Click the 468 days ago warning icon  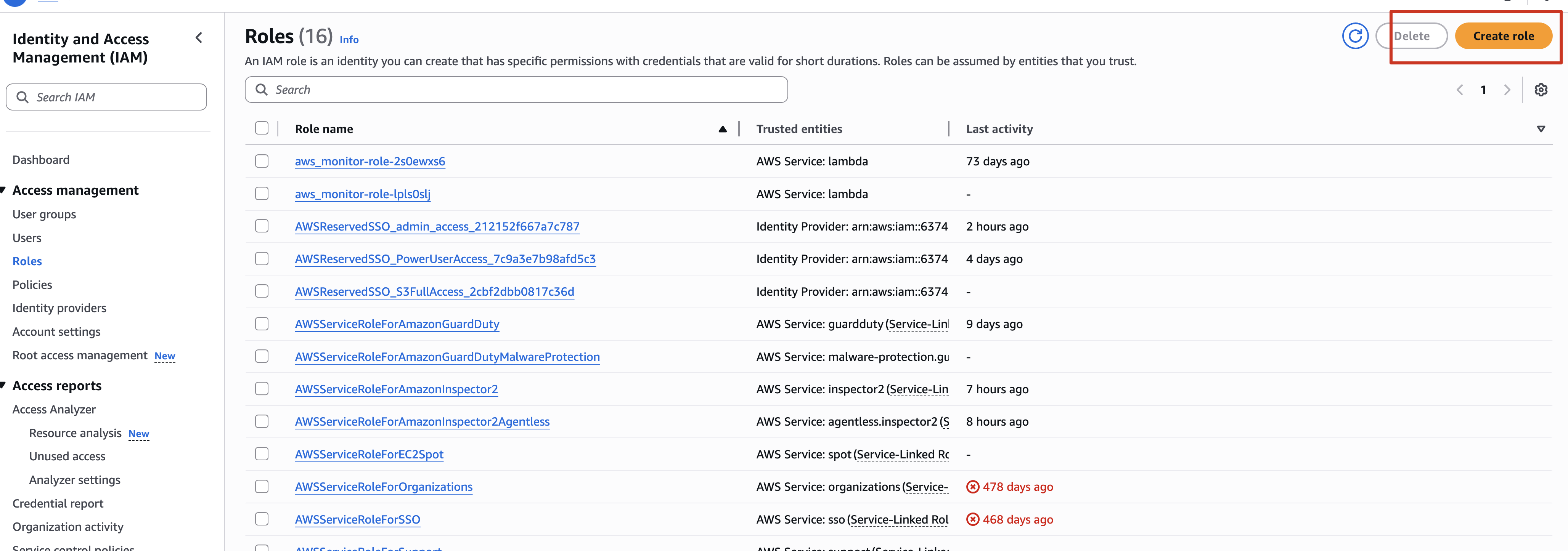tap(973, 519)
